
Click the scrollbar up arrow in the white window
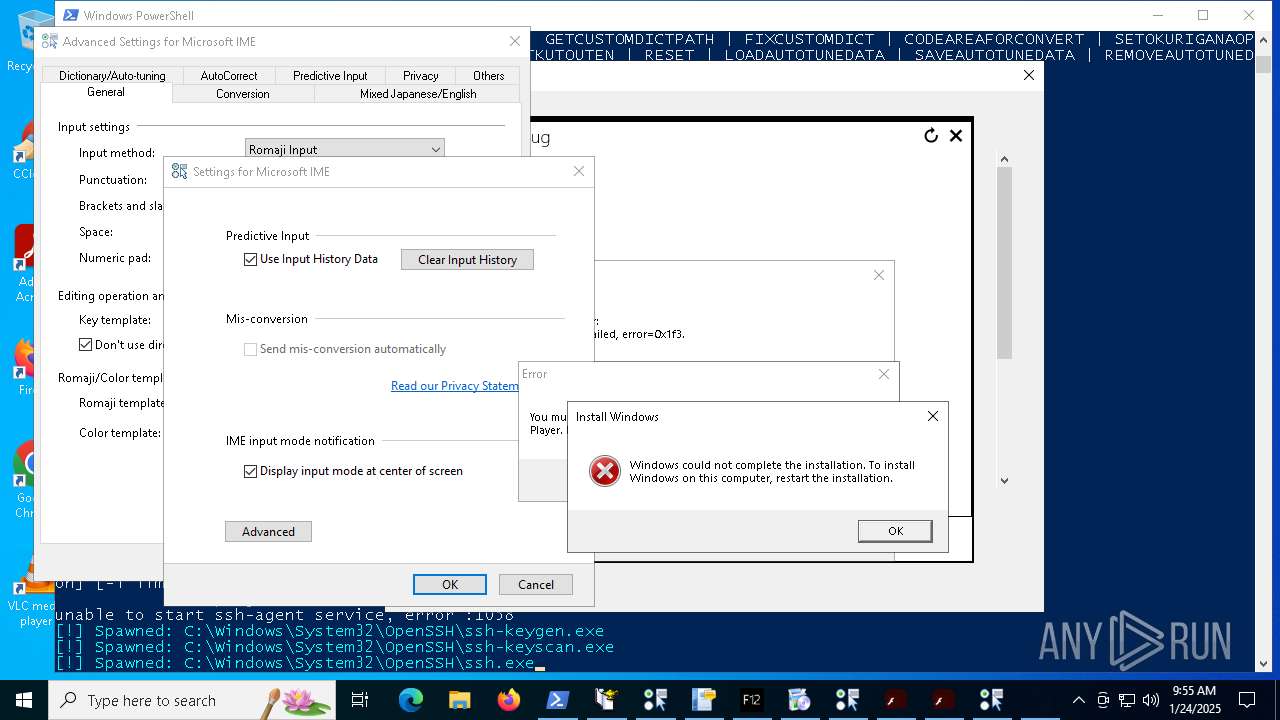(1005, 159)
